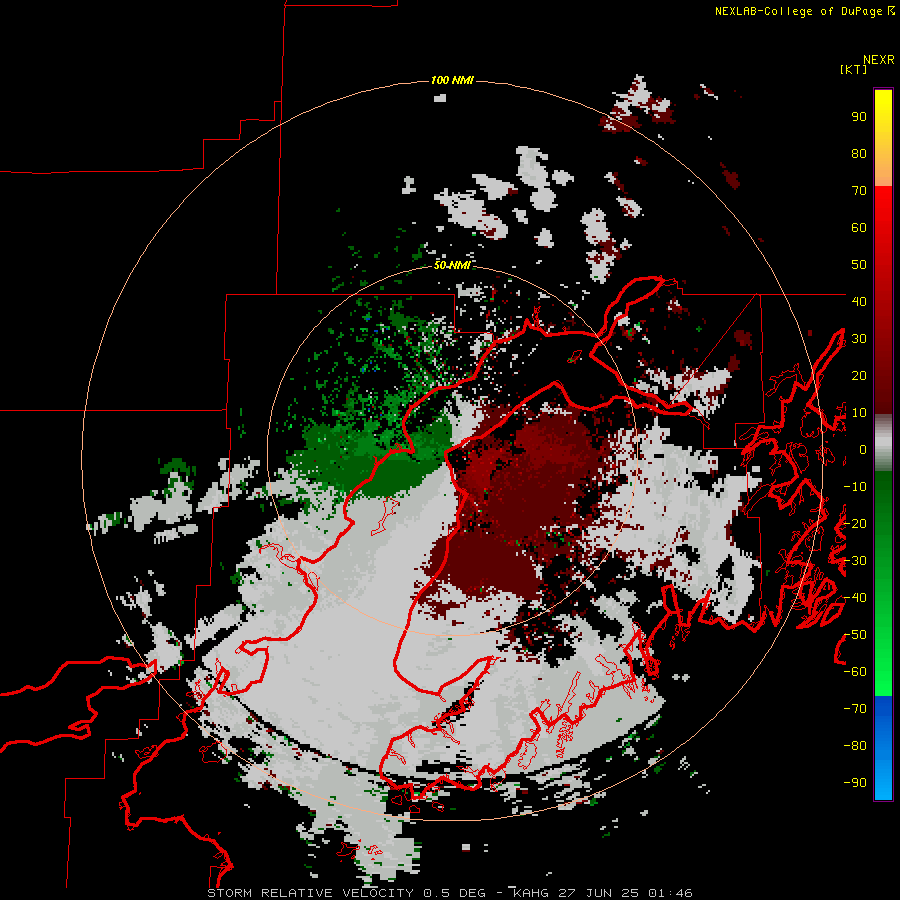The width and height of the screenshot is (900, 900).
Task: Click the 0 value on velocity scale
Action: (x=863, y=449)
